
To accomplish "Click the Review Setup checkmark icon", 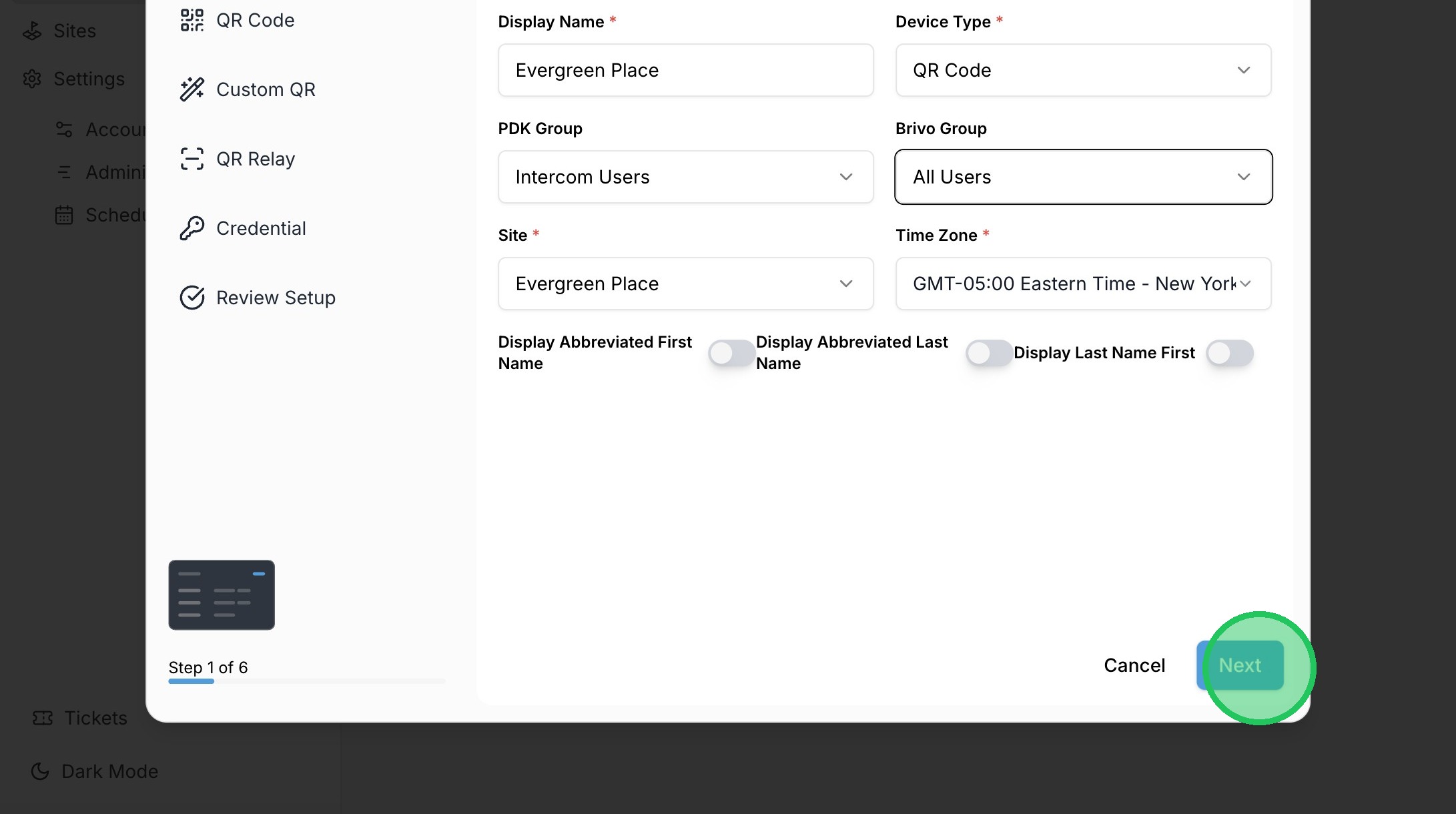I will click(192, 298).
